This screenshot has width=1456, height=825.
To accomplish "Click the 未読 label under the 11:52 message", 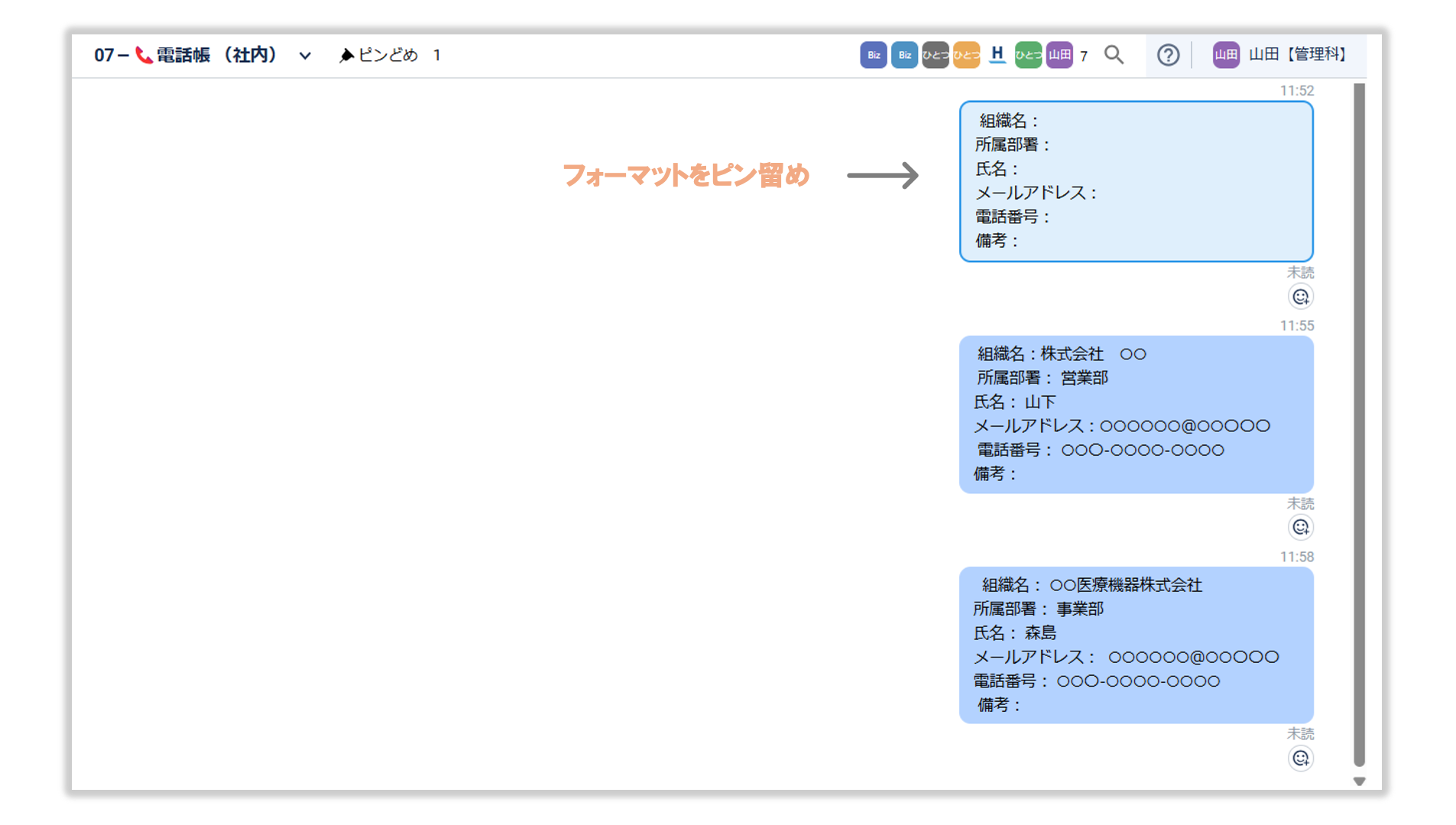I will 1300,272.
